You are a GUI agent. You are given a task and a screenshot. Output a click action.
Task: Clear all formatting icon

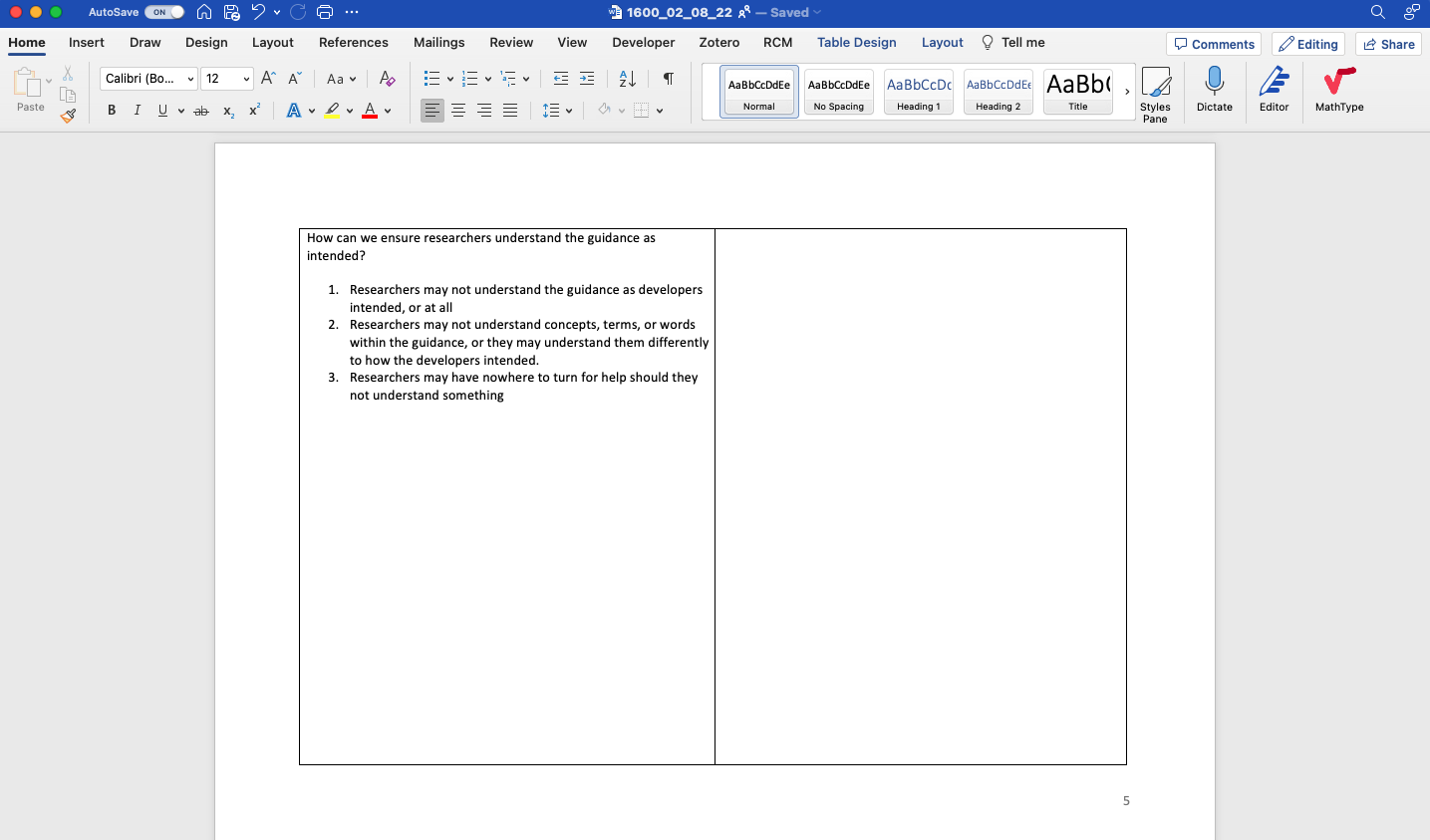pyautogui.click(x=388, y=79)
